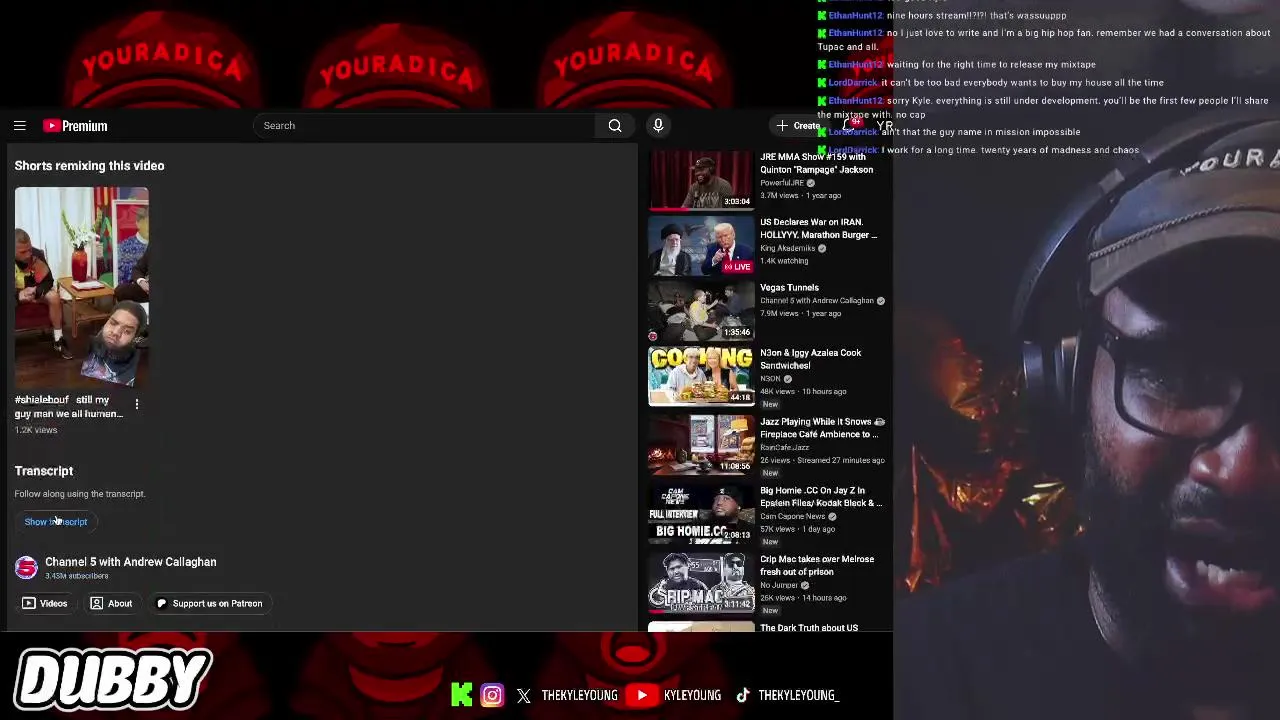Open The Dark Truth about US title

pos(809,628)
